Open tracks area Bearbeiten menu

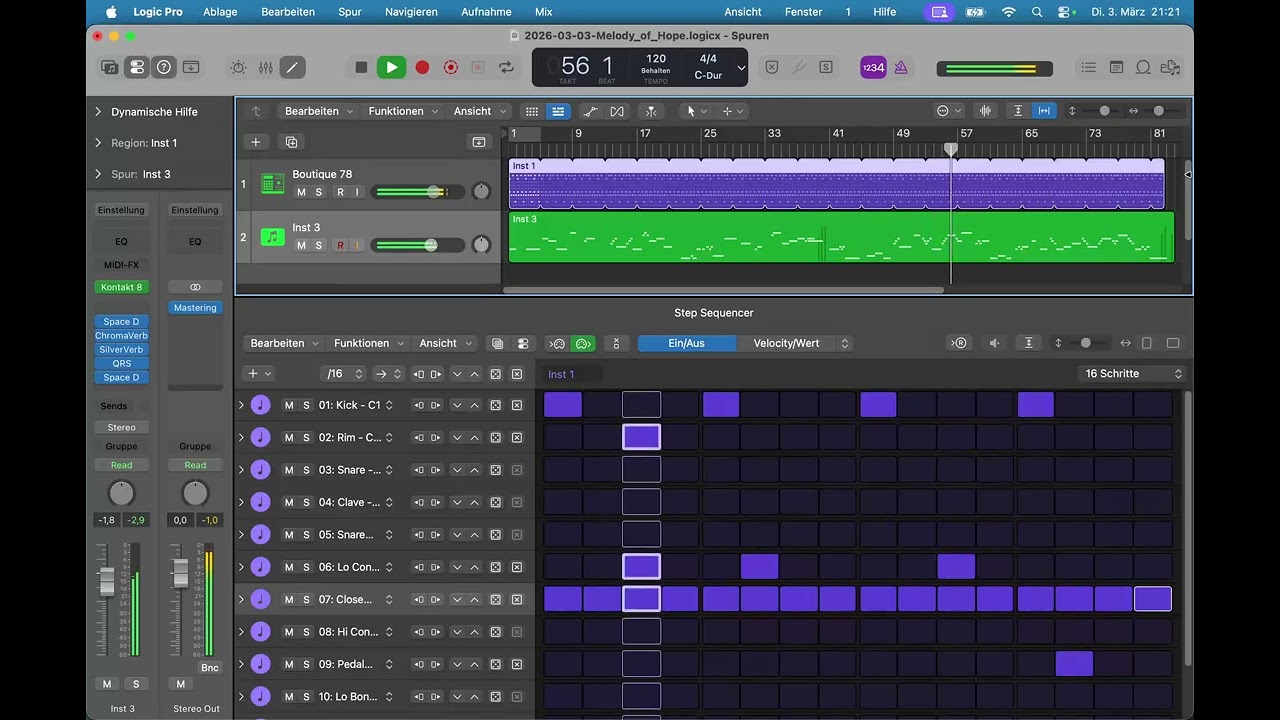pyautogui.click(x=317, y=111)
